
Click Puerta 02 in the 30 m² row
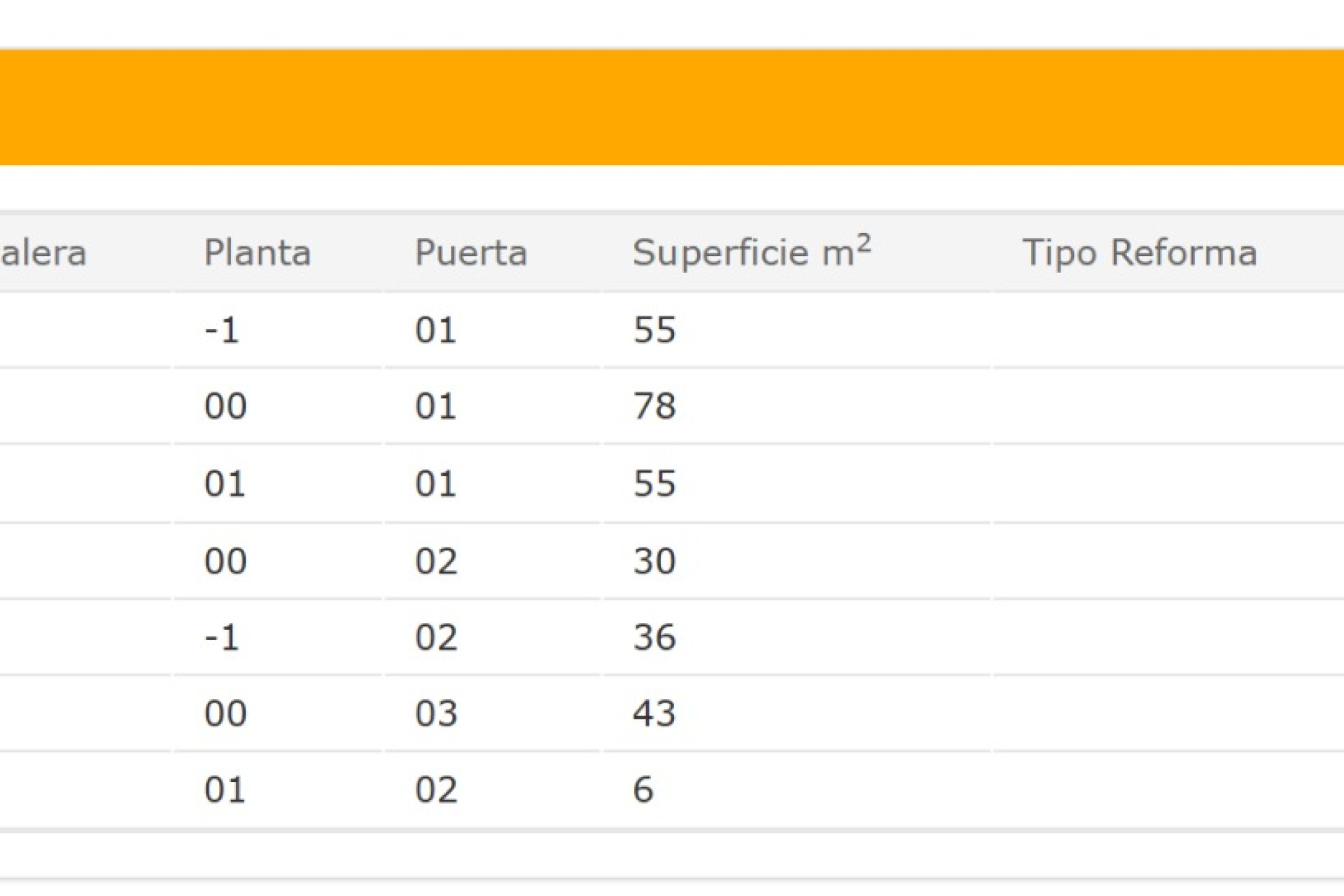[x=436, y=561]
